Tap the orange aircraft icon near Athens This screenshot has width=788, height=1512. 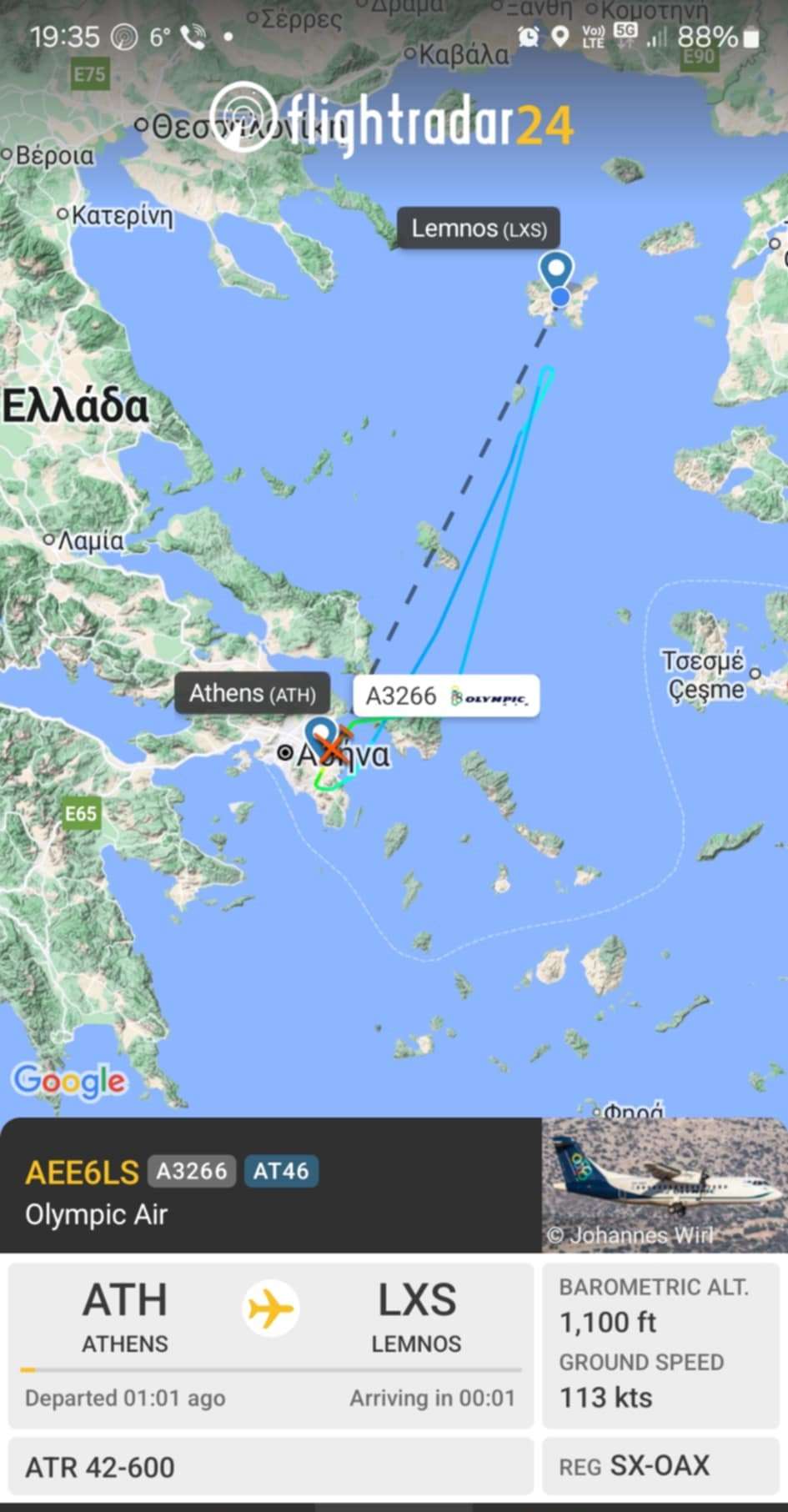pyautogui.click(x=334, y=744)
